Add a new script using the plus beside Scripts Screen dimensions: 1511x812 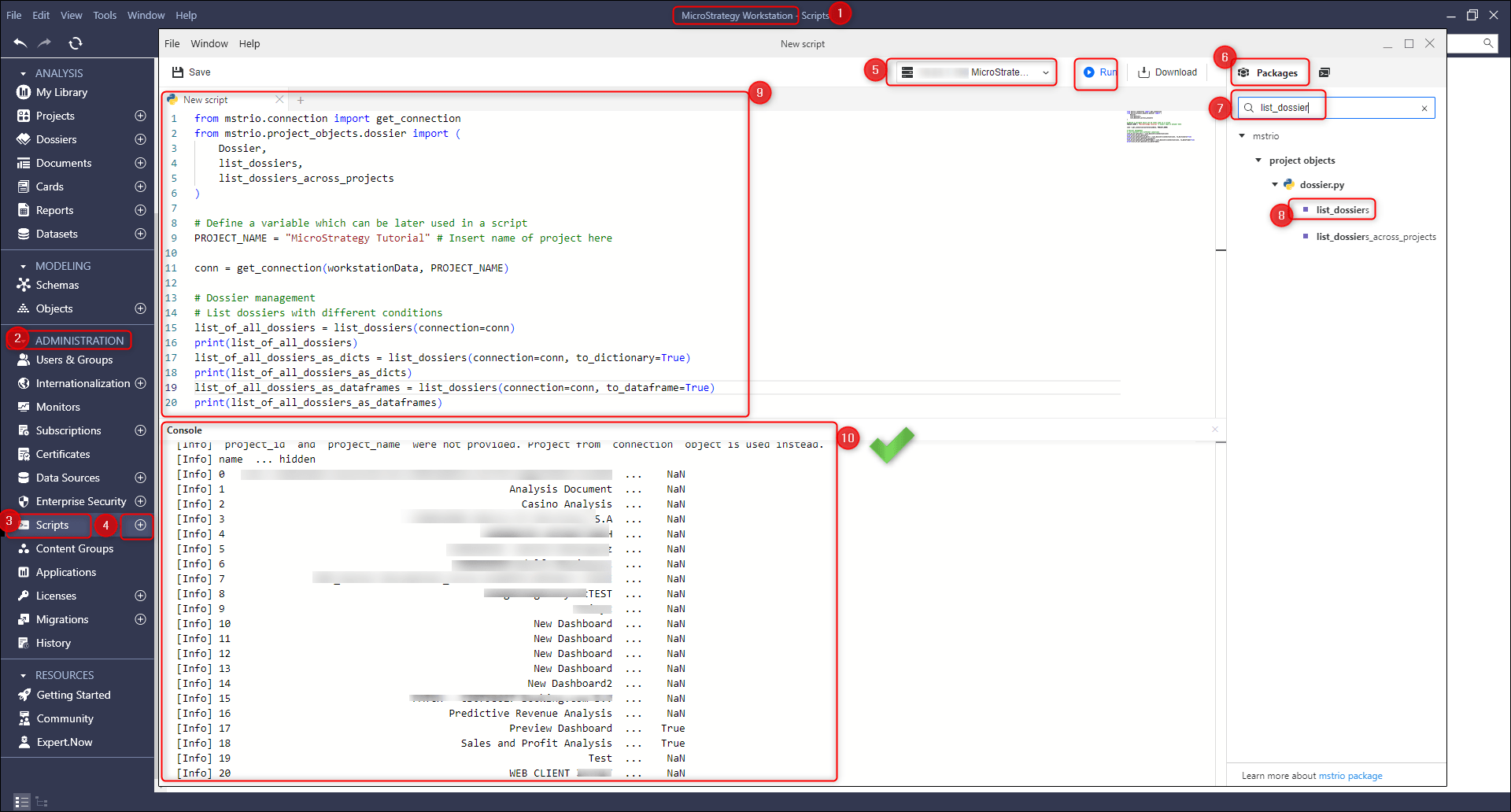pos(140,525)
